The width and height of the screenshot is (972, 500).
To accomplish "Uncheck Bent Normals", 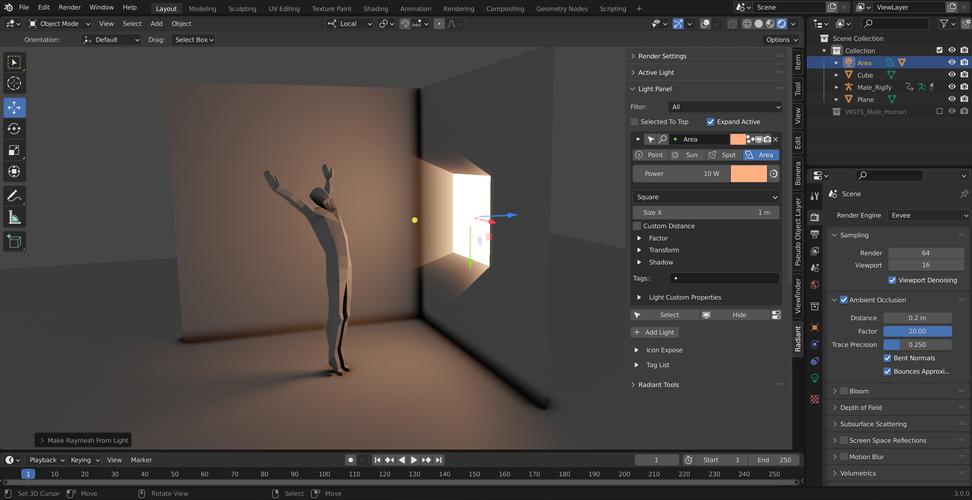I will pyautogui.click(x=887, y=358).
